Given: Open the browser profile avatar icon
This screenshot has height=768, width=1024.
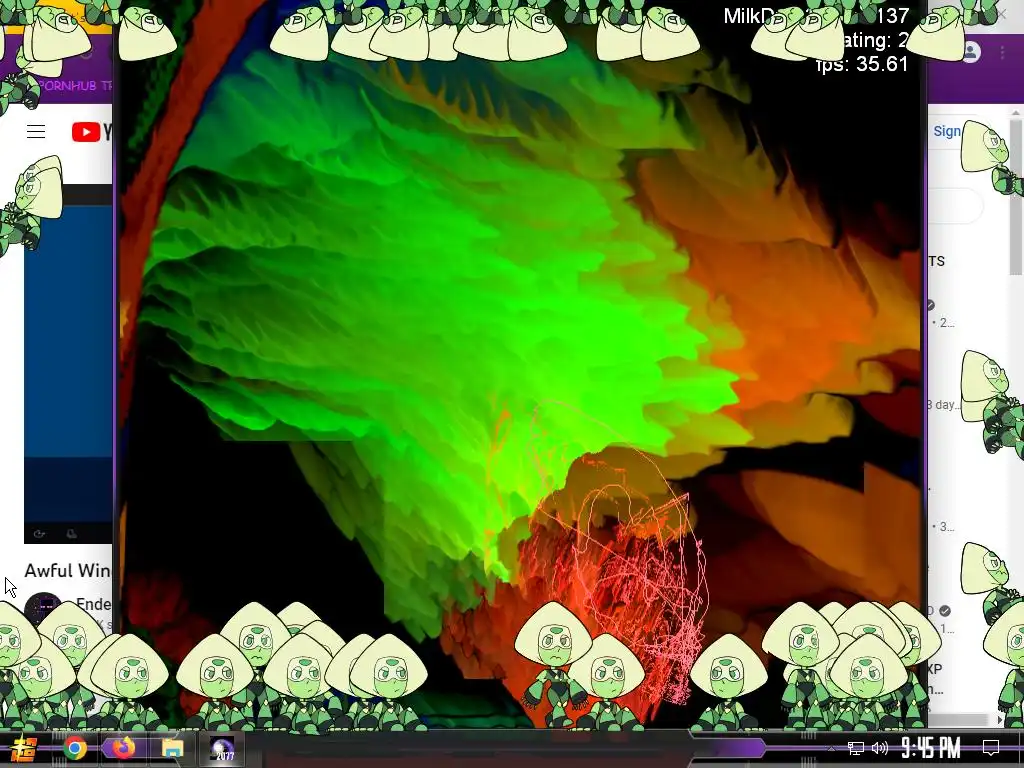Looking at the screenshot, I should 970,52.
